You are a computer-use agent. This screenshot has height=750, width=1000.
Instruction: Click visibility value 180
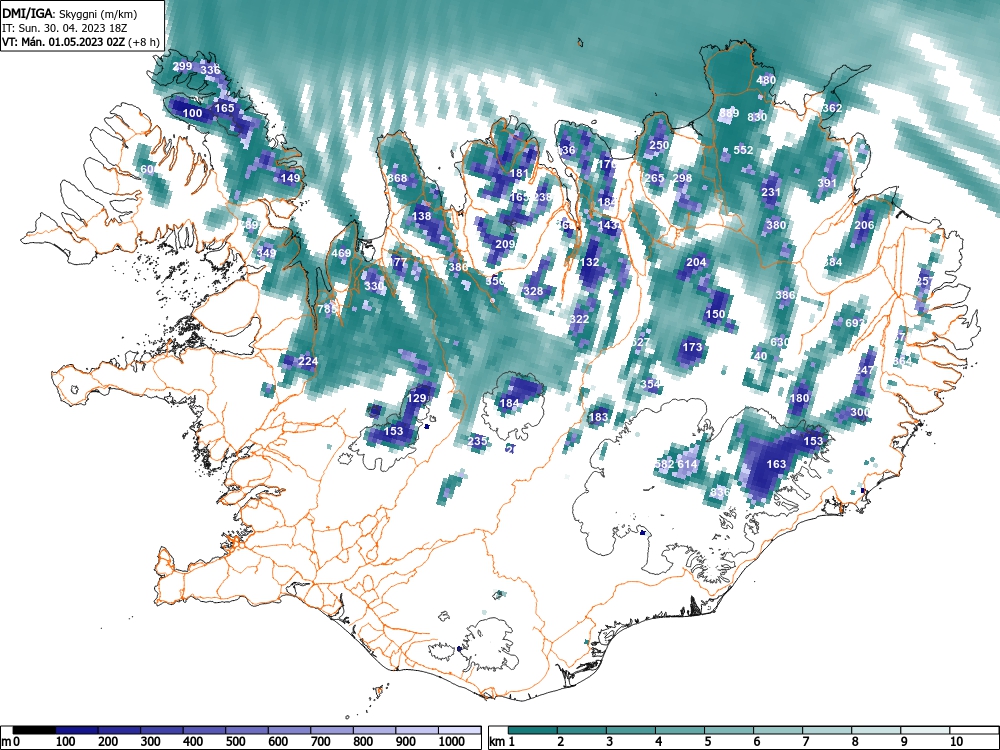[799, 399]
